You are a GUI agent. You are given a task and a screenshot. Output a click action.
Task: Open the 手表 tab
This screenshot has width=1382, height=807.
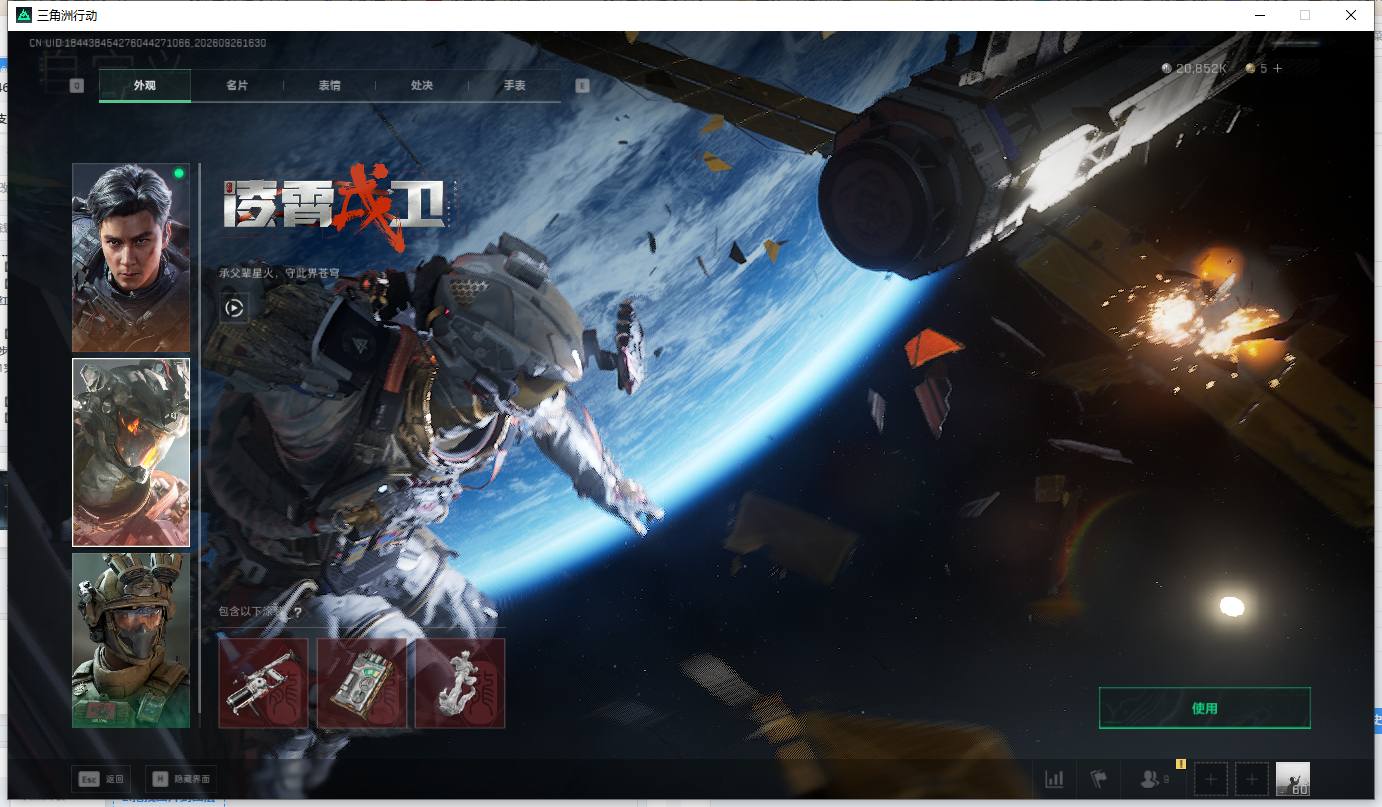pos(514,86)
